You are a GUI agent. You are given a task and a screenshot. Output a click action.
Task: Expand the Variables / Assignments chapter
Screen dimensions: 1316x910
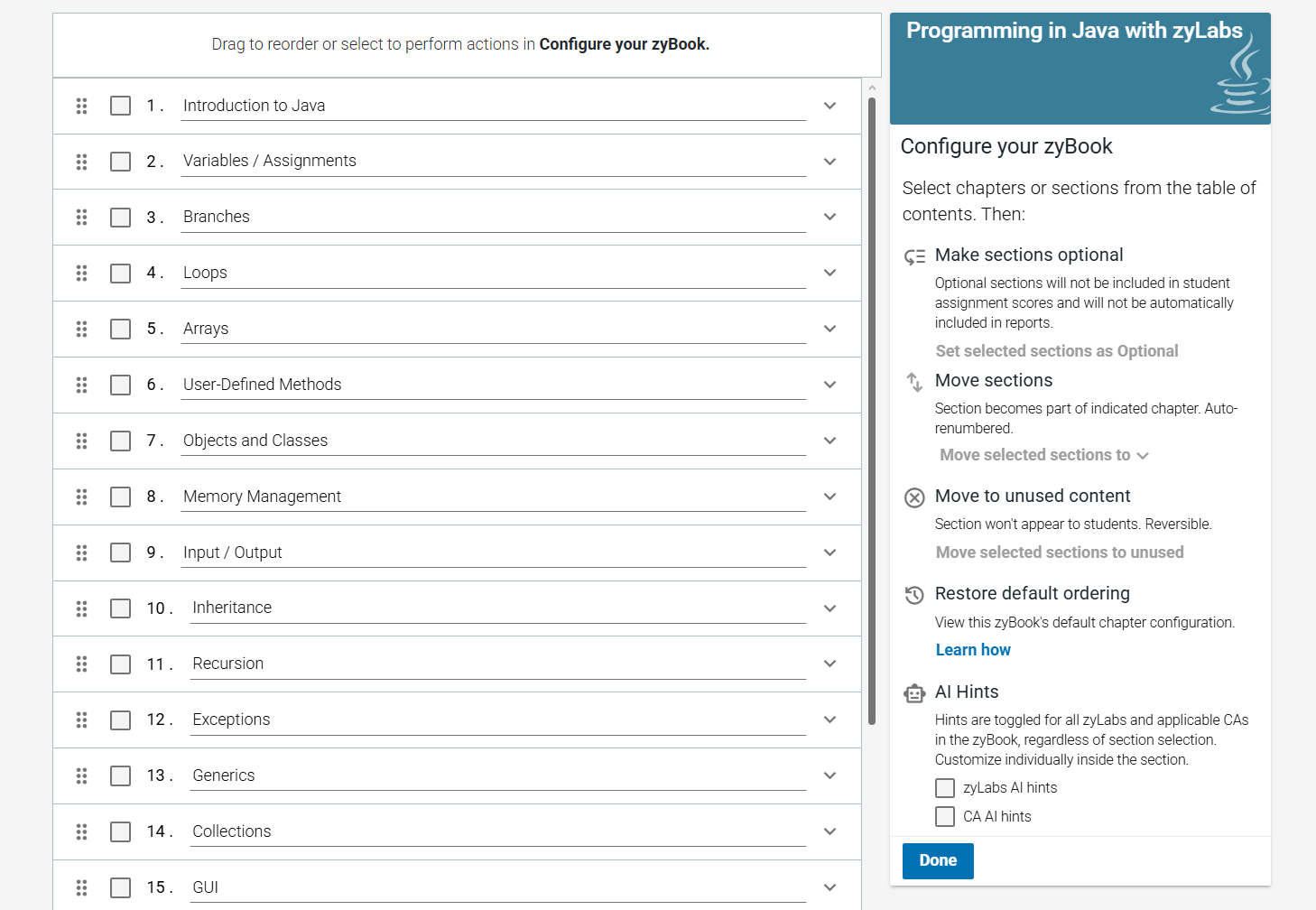coord(830,162)
